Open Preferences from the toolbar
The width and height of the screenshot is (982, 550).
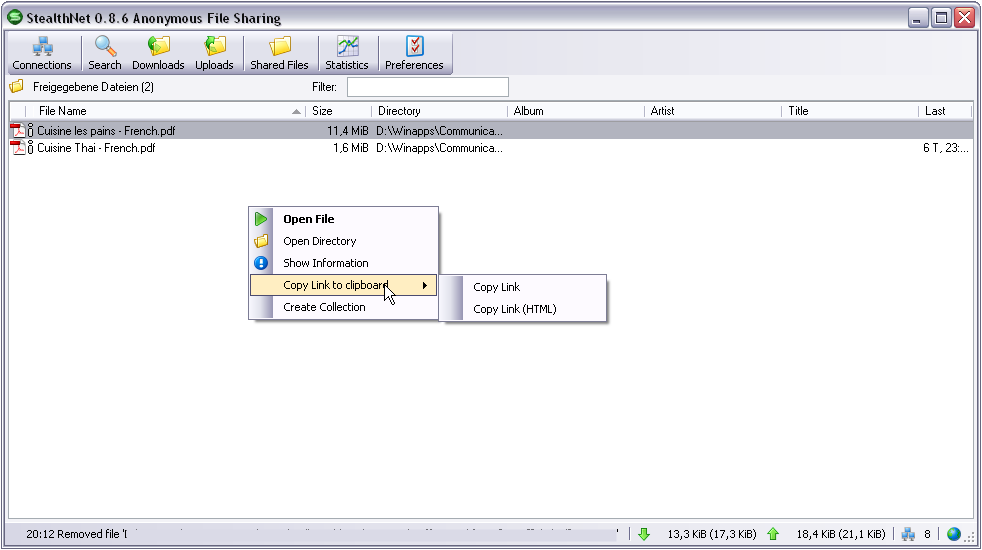click(x=414, y=54)
